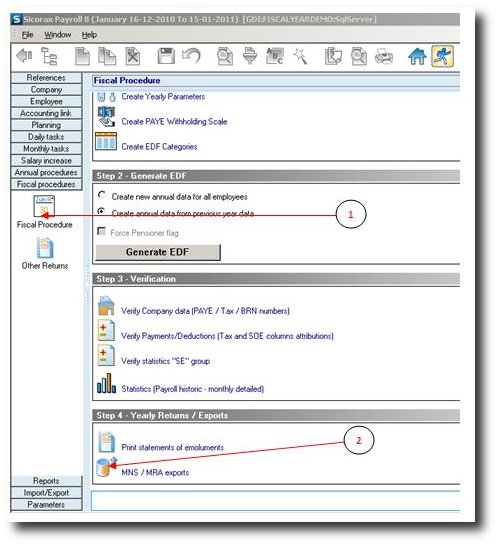Click the filter funnel toolbar icon
The image size is (498, 545).
click(250, 56)
